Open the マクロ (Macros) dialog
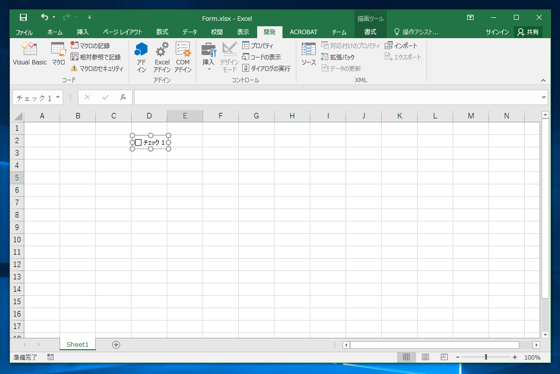The image size is (560, 374). (58, 54)
